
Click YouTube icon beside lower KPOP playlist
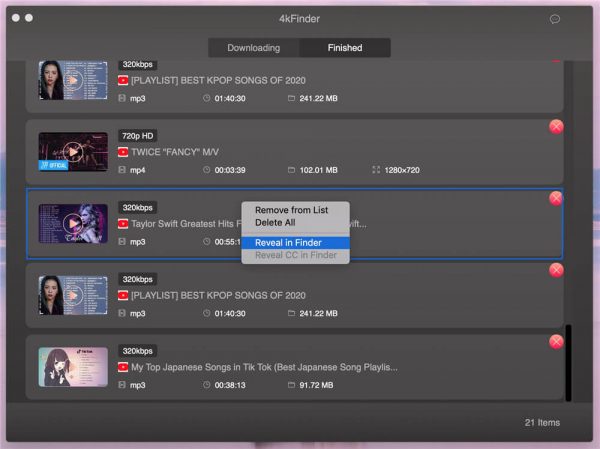[123, 296]
